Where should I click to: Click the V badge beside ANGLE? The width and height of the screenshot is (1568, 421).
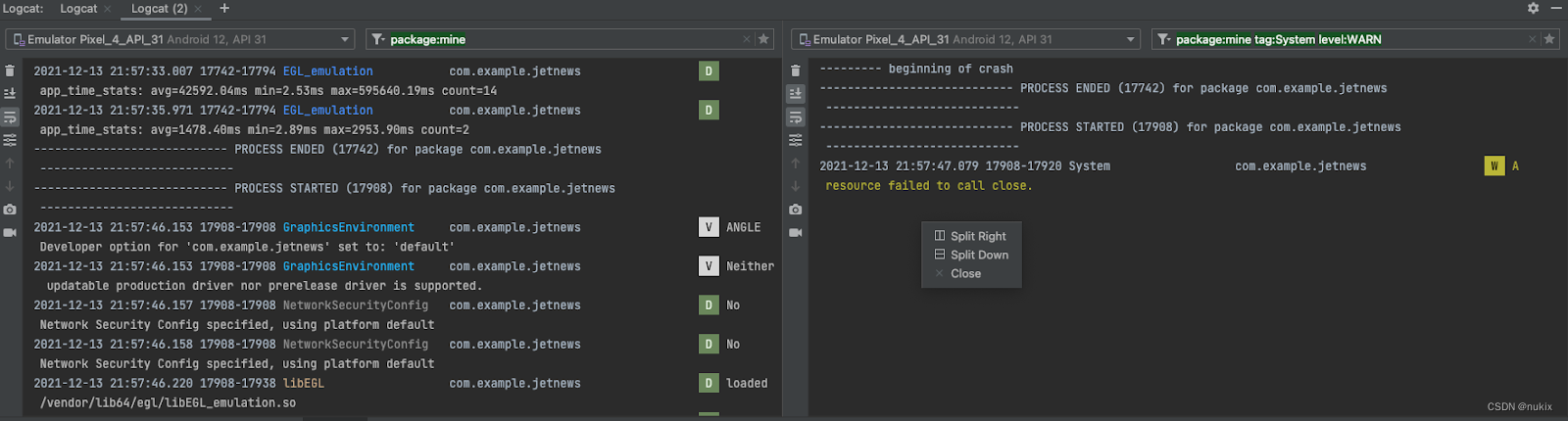(x=709, y=227)
